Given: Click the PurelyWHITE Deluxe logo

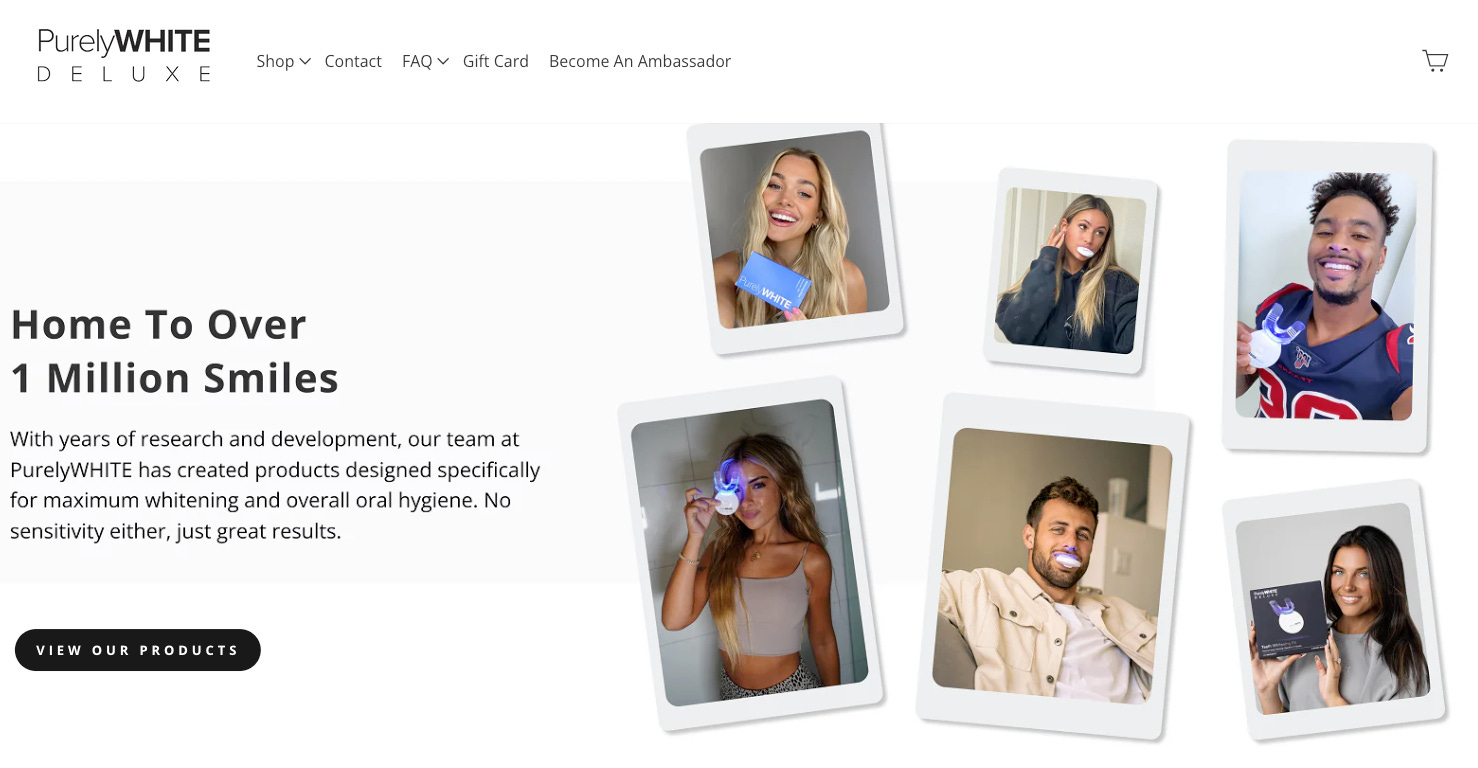Looking at the screenshot, I should 124,56.
